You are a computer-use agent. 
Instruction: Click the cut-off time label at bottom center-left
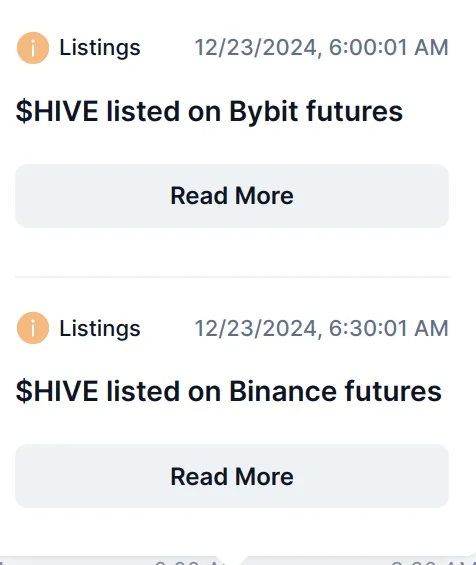click(187, 562)
